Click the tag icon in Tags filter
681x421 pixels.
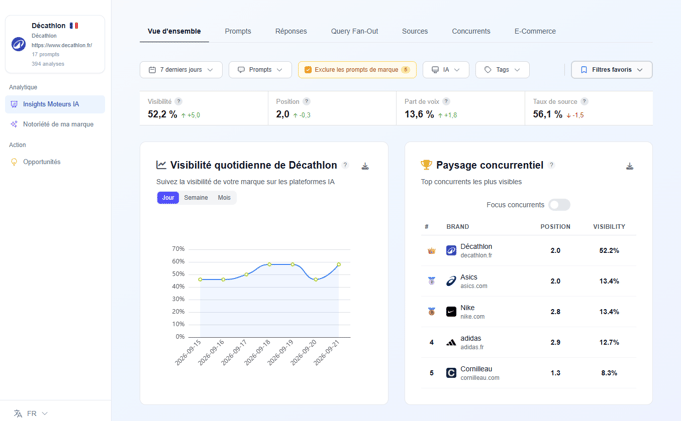488,70
